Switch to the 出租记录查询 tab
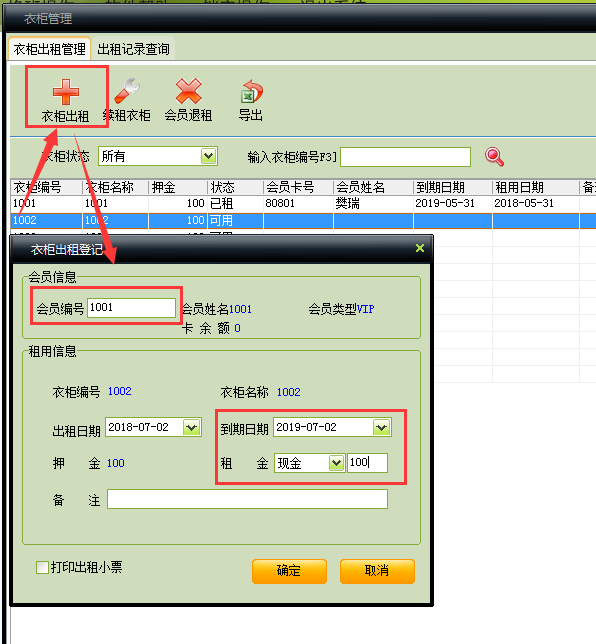Viewport: 596px width, 644px height. (x=133, y=49)
